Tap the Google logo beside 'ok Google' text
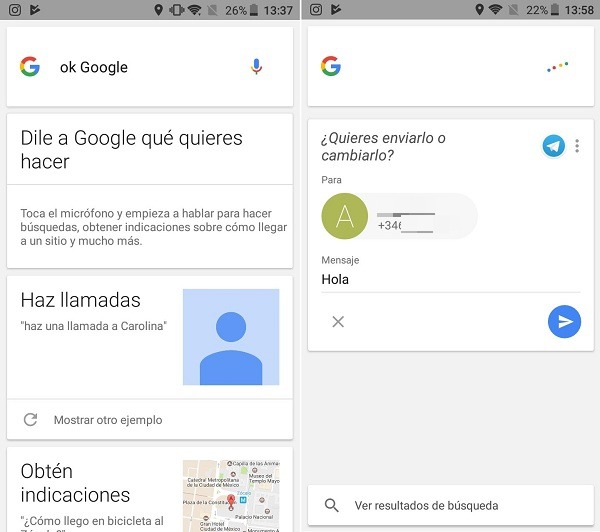The width and height of the screenshot is (600, 532). click(30, 67)
